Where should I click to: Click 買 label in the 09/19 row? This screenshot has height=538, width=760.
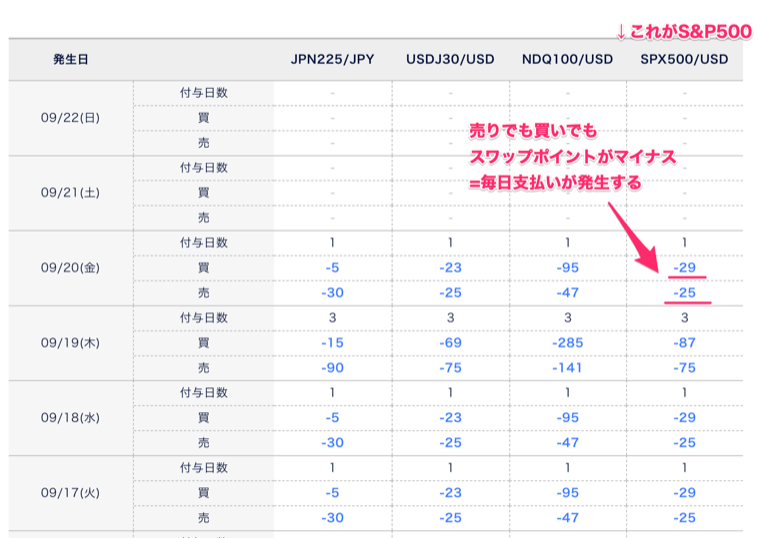point(204,343)
